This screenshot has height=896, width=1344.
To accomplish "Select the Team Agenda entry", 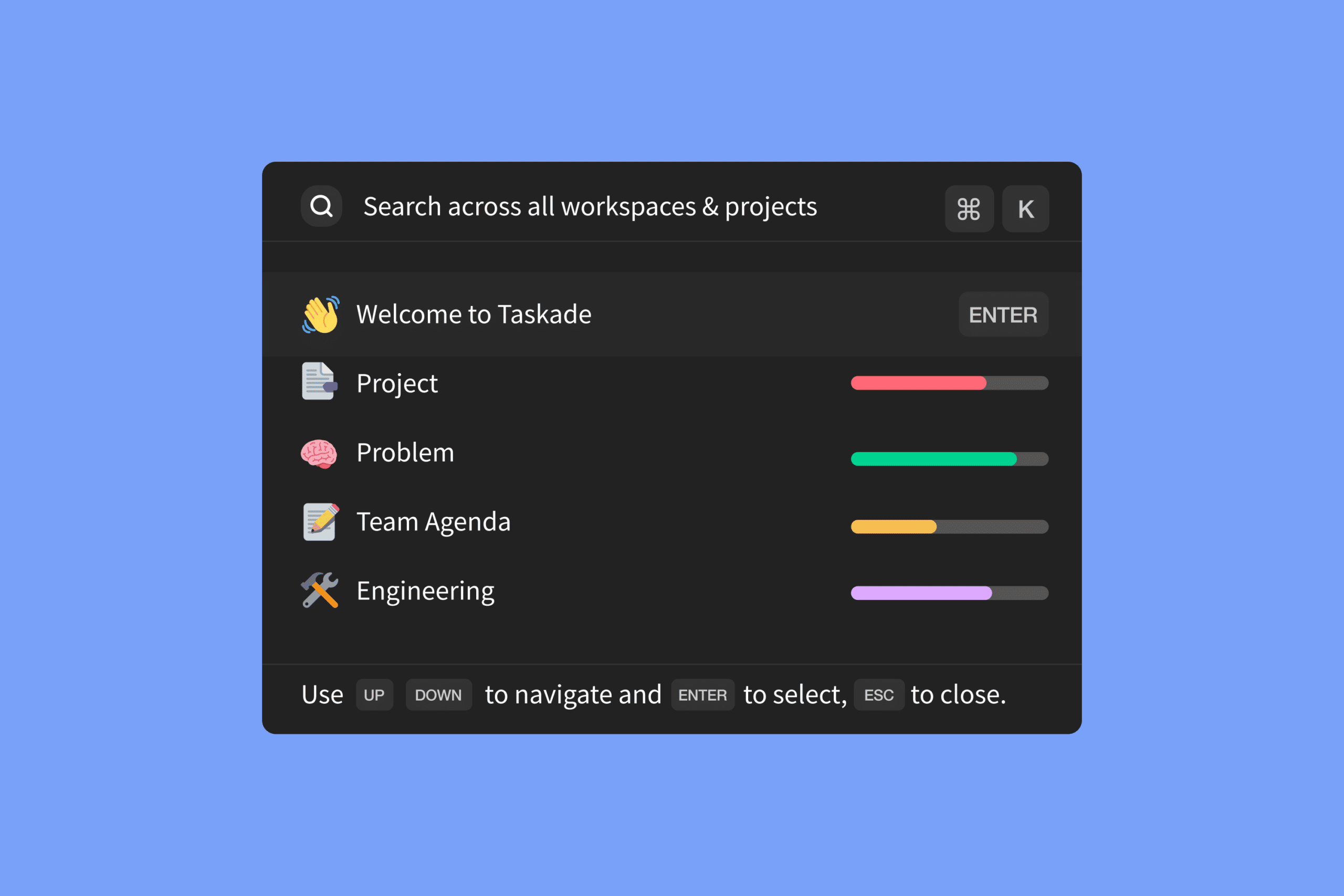I will point(434,521).
